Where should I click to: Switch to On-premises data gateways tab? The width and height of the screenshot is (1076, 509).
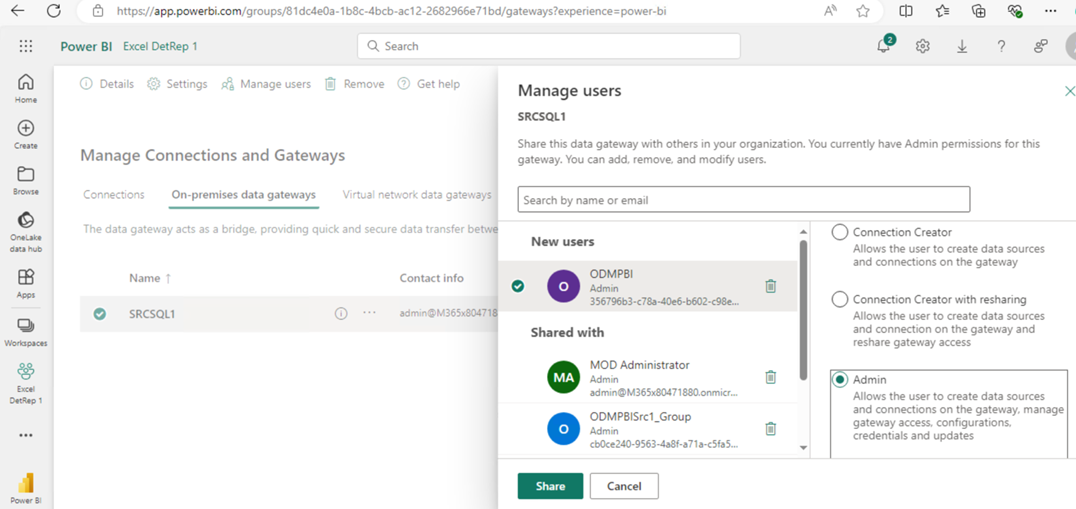(244, 195)
